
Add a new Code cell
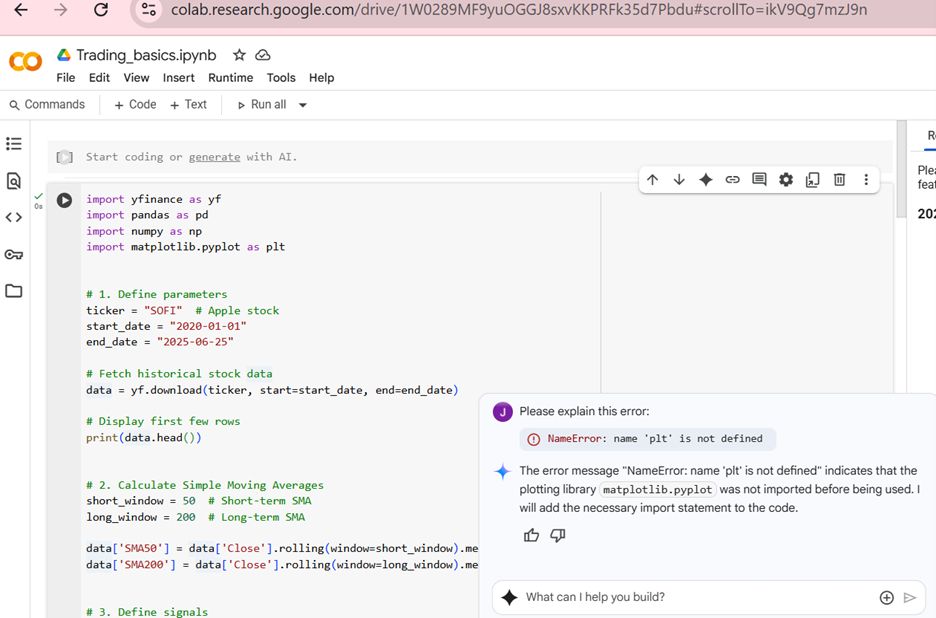tap(135, 104)
